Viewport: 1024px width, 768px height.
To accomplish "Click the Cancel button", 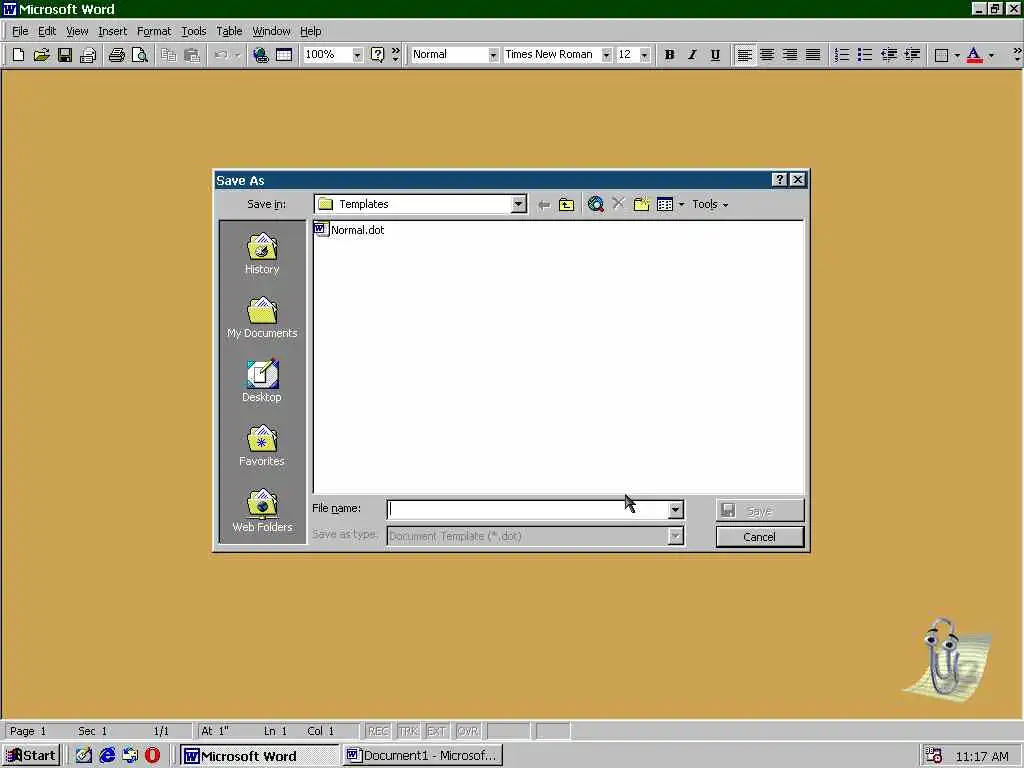I will 760,537.
